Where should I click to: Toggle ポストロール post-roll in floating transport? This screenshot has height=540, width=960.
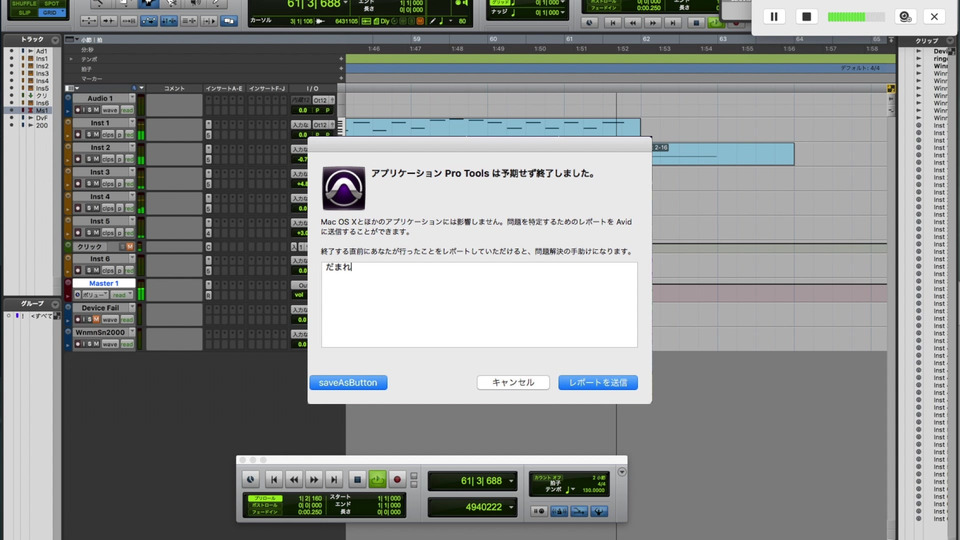pos(265,505)
